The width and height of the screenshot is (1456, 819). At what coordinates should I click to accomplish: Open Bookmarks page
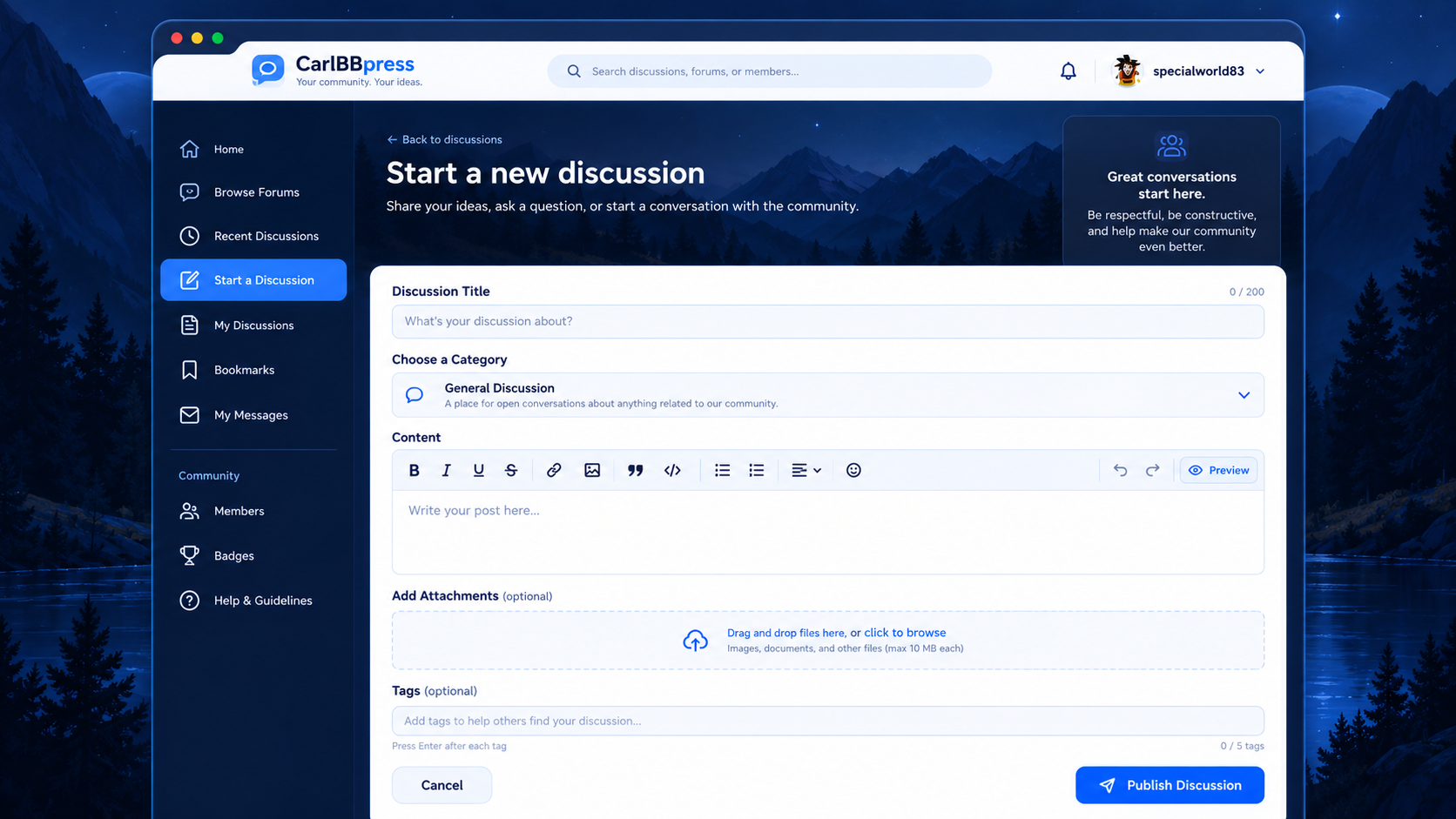[x=253, y=370]
